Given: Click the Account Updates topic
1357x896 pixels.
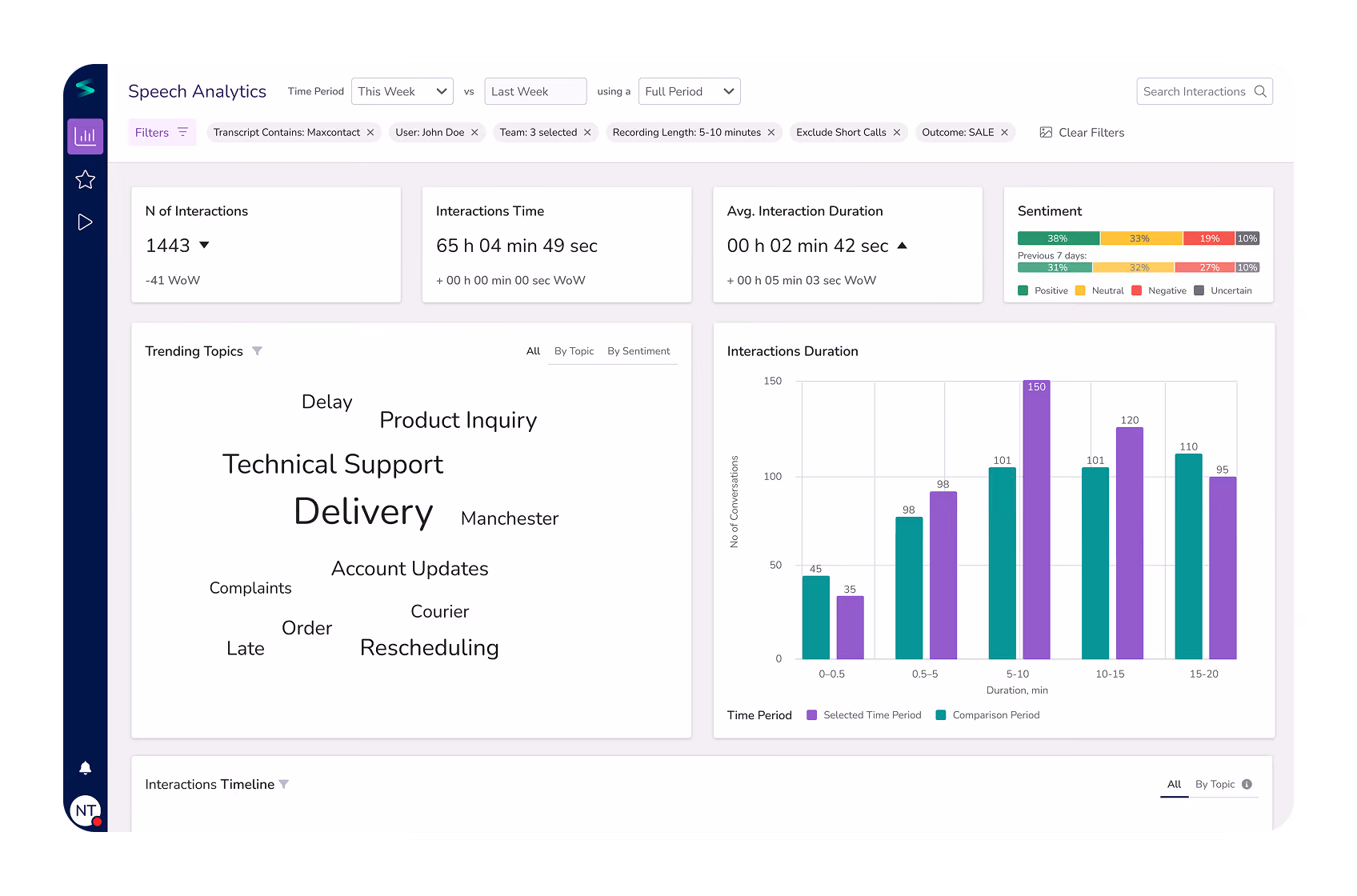Looking at the screenshot, I should [x=410, y=569].
